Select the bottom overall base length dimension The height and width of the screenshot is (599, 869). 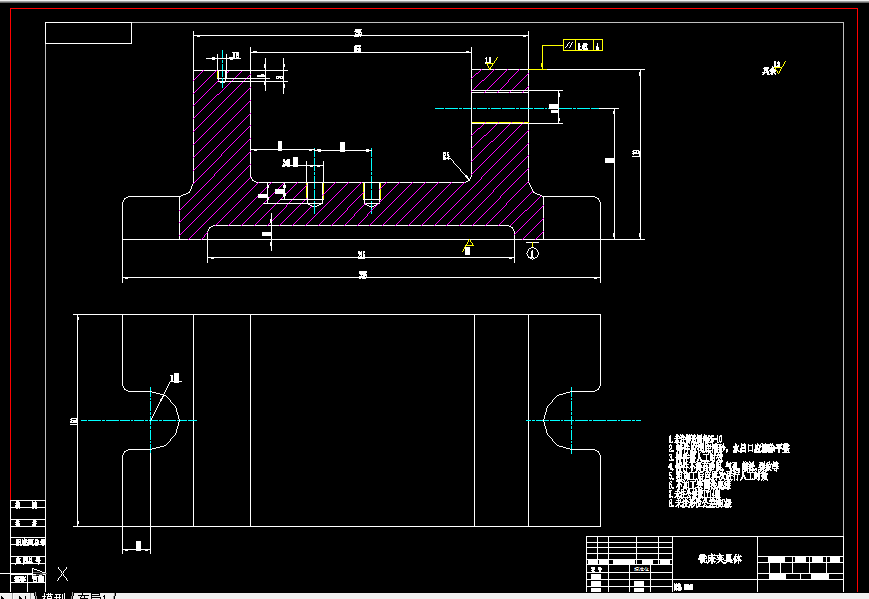point(362,275)
